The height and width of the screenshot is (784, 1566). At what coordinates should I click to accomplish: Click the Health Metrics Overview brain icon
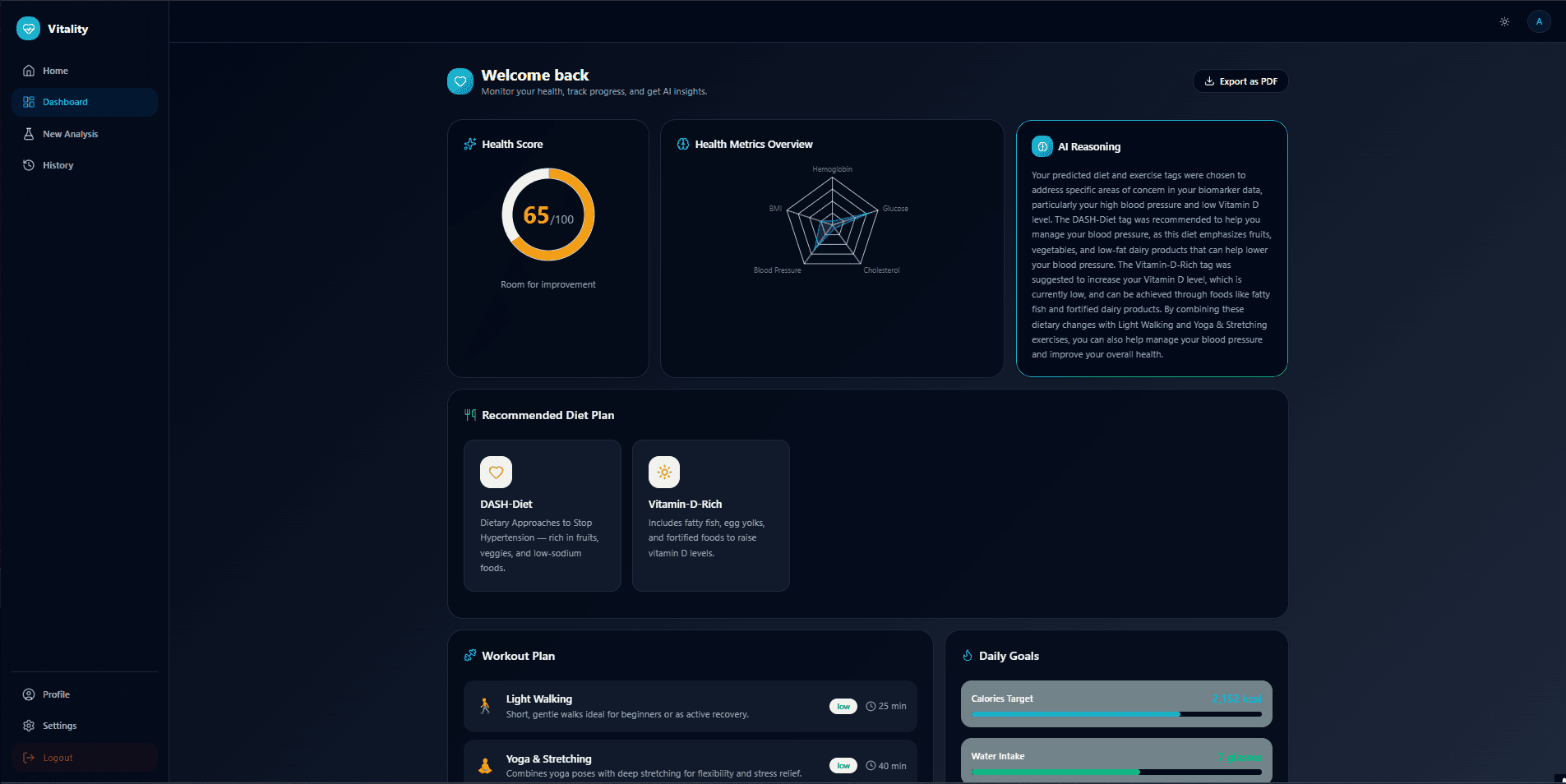[x=683, y=144]
